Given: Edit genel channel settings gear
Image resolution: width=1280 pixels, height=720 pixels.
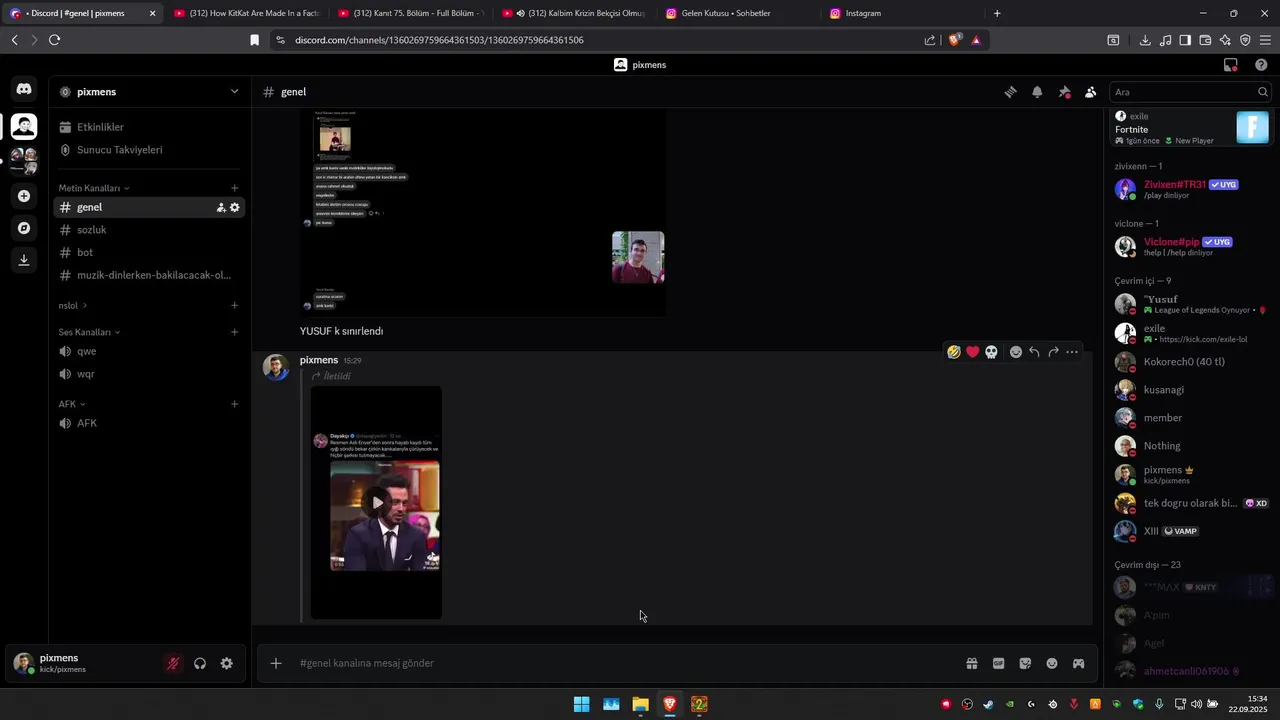Looking at the screenshot, I should click(235, 208).
